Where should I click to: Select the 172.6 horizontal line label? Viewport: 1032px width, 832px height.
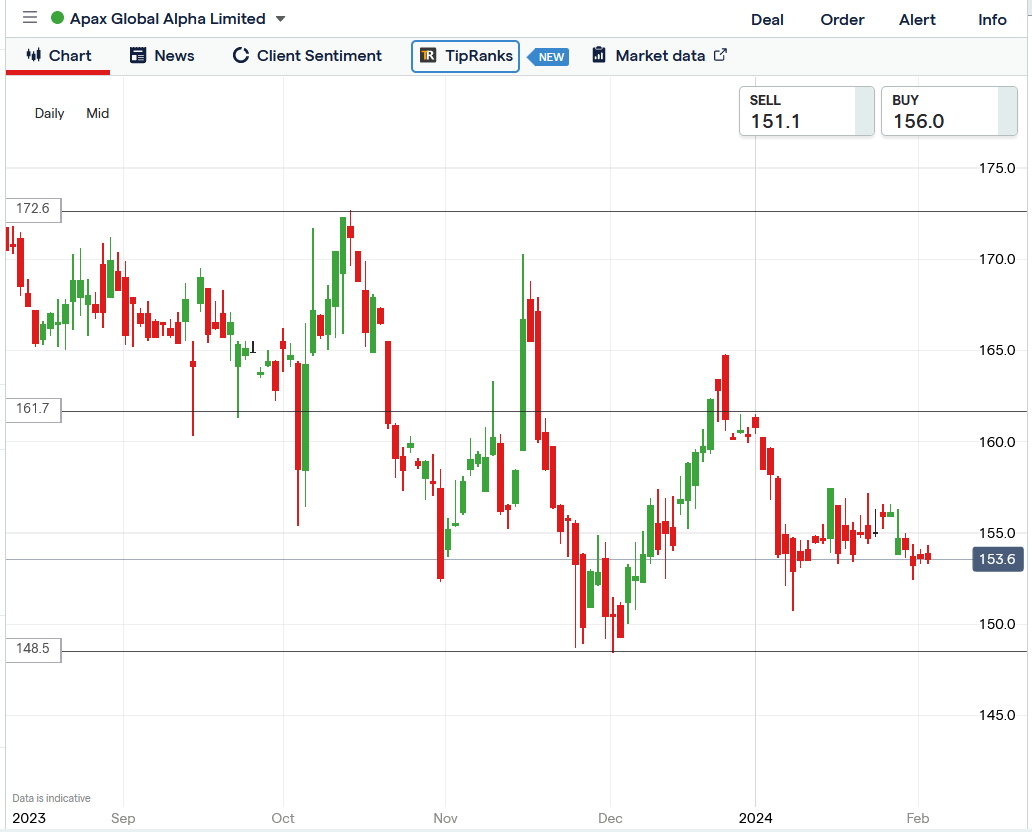(x=33, y=209)
